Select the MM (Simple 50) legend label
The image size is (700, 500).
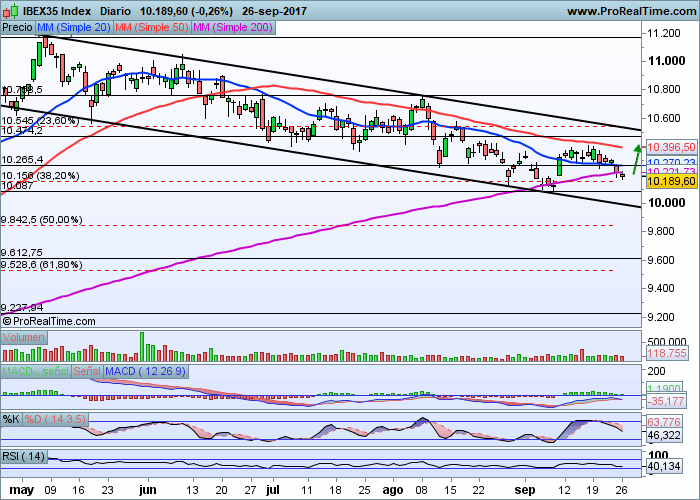(x=152, y=28)
